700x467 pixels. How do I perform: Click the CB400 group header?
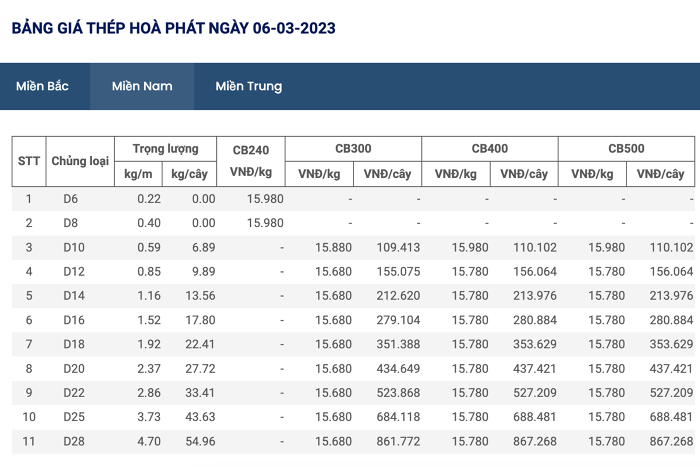pos(490,149)
